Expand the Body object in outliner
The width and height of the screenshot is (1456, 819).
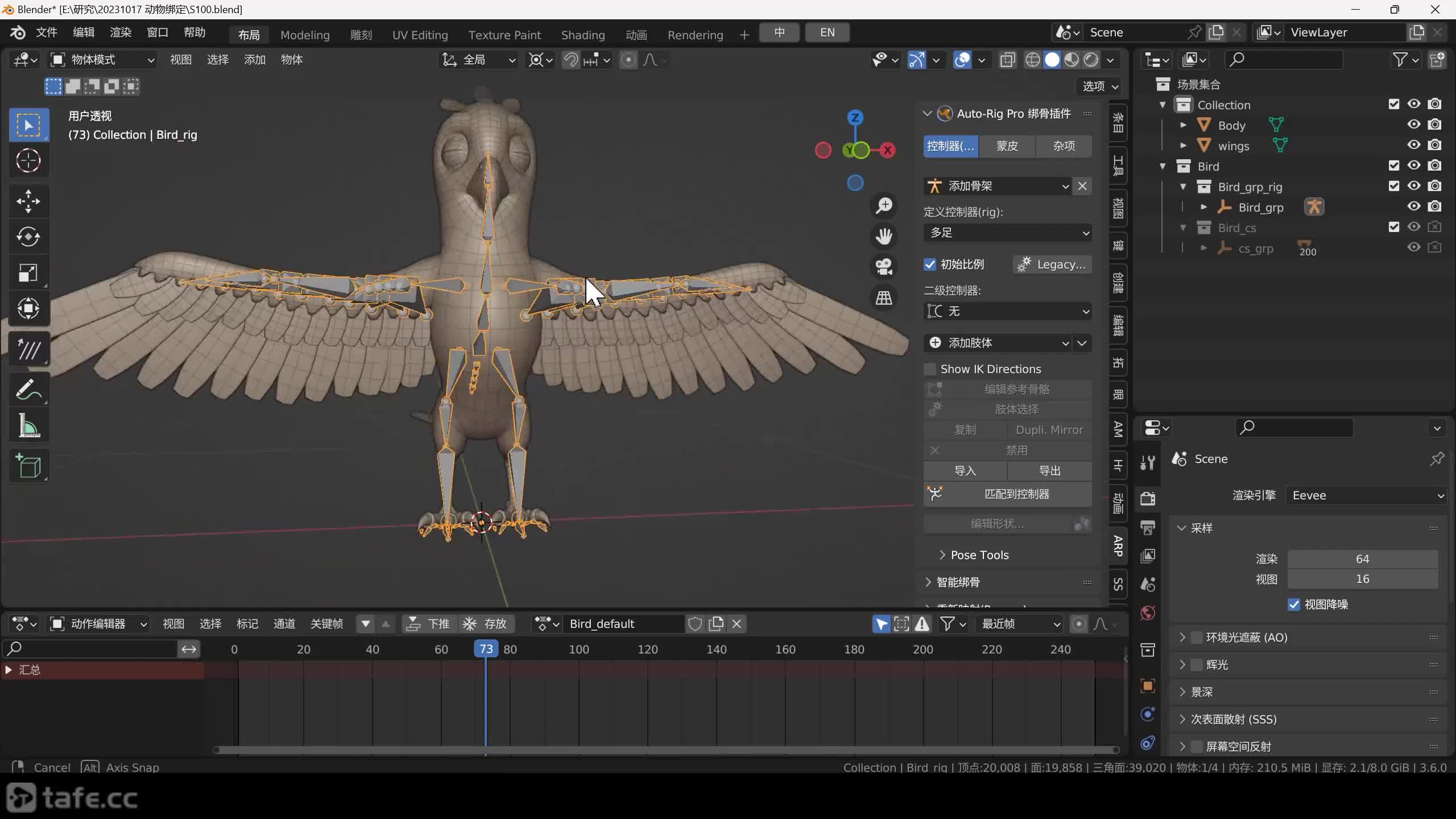(x=1184, y=125)
